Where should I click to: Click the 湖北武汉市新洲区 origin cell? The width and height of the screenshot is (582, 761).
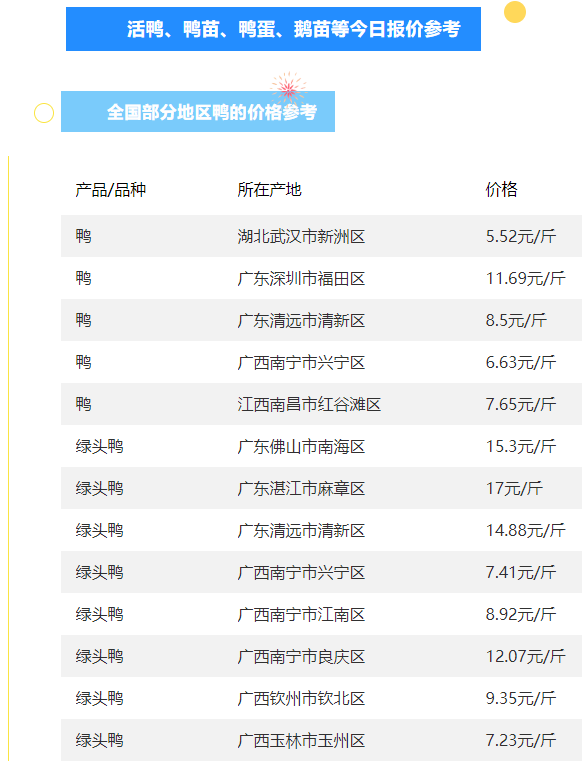[x=301, y=236]
